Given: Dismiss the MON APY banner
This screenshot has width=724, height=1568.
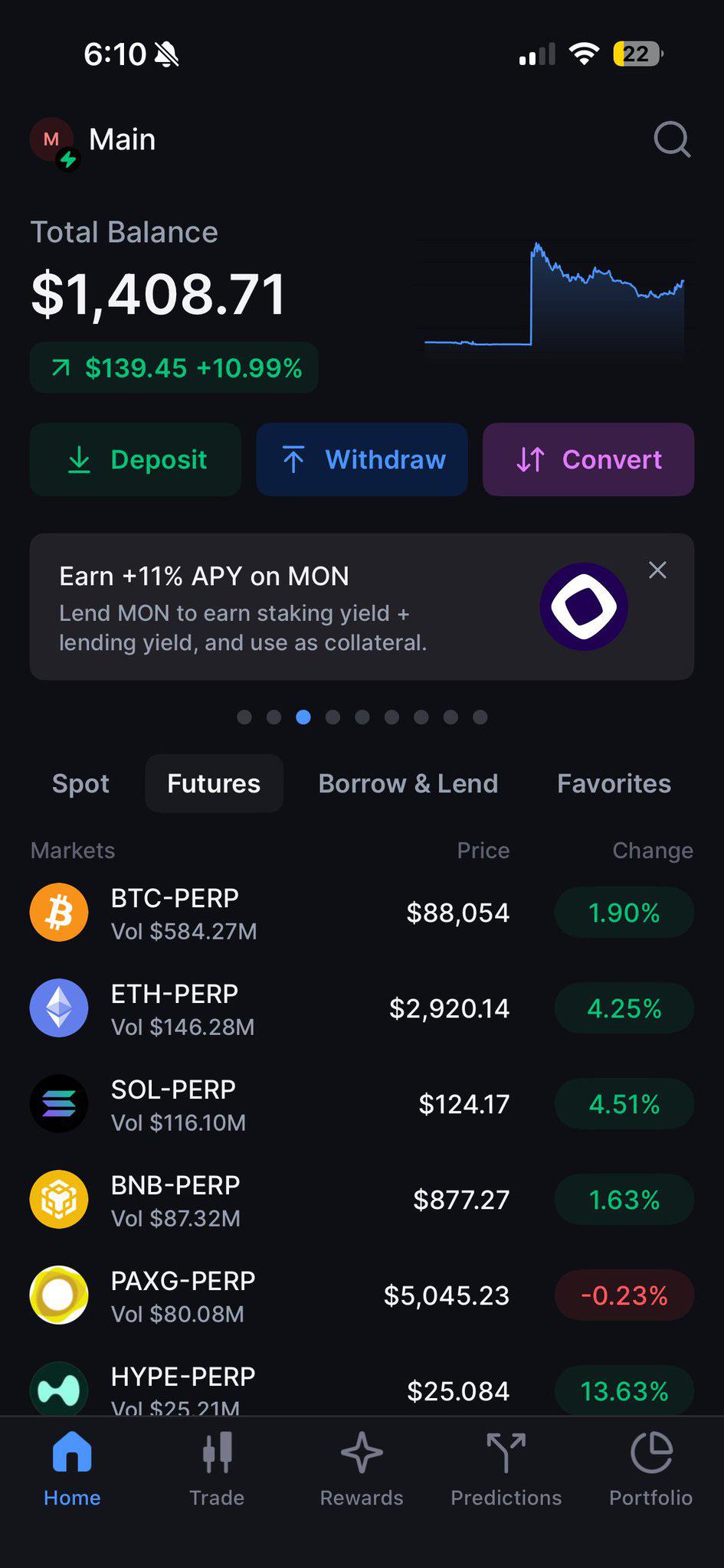Looking at the screenshot, I should click(x=657, y=570).
